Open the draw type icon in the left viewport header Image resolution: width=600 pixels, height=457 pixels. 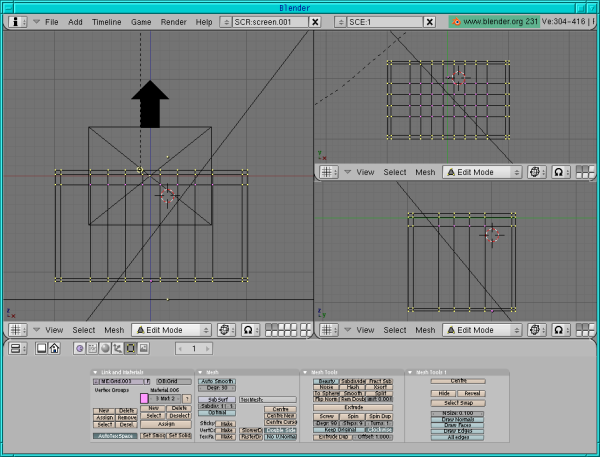(x=224, y=330)
